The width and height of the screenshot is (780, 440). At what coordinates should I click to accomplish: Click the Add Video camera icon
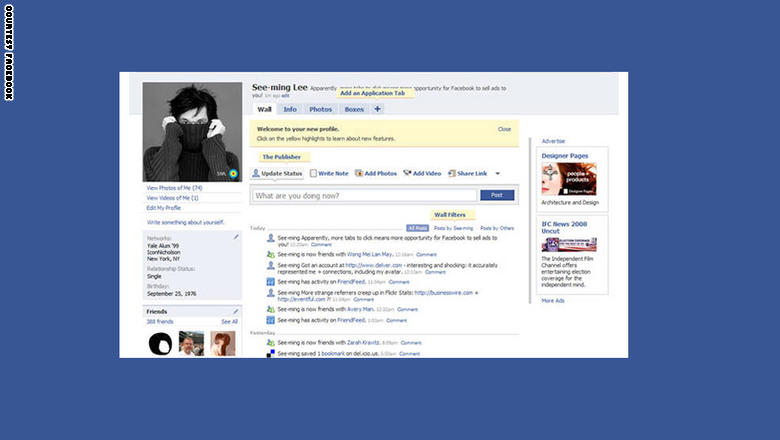(407, 173)
